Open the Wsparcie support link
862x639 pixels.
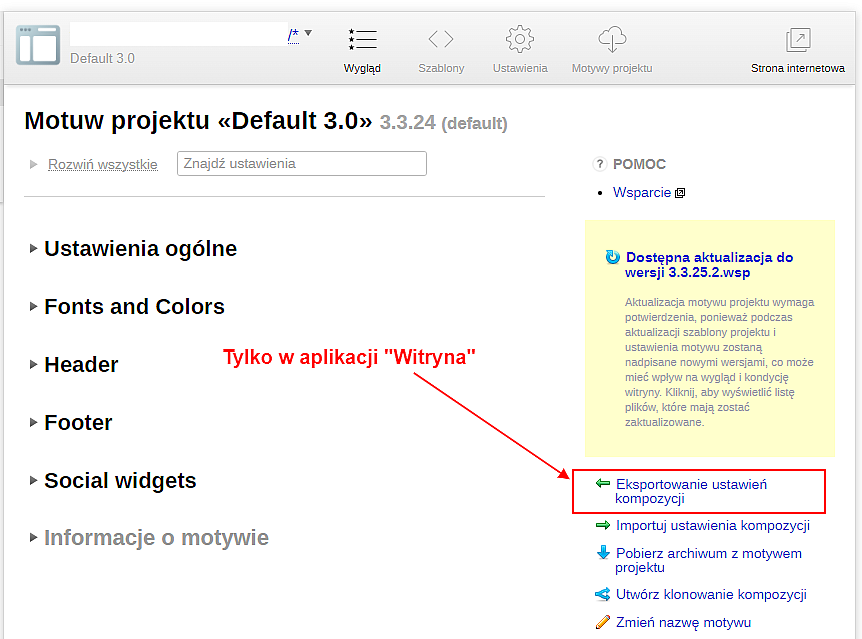click(x=642, y=192)
